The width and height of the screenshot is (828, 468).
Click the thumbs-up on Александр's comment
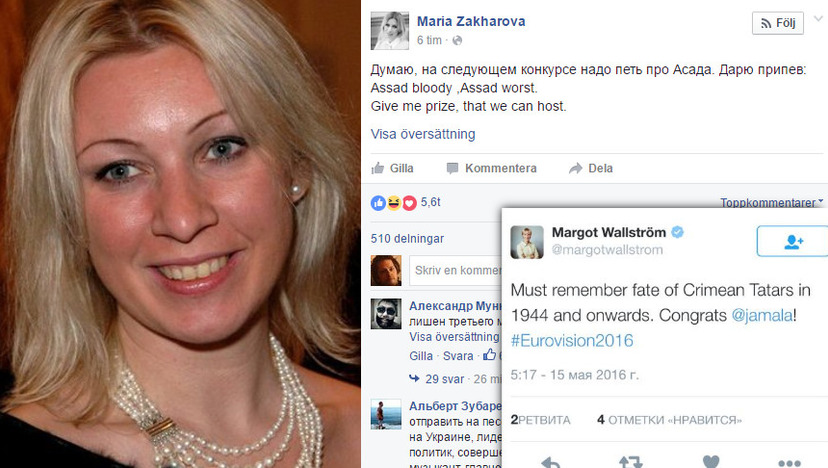pos(490,354)
